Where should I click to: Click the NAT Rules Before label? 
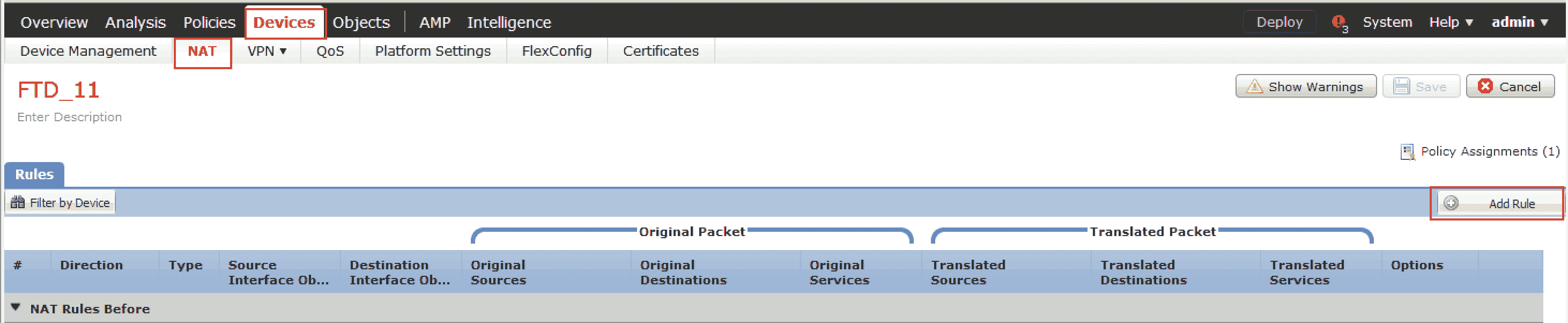point(90,309)
